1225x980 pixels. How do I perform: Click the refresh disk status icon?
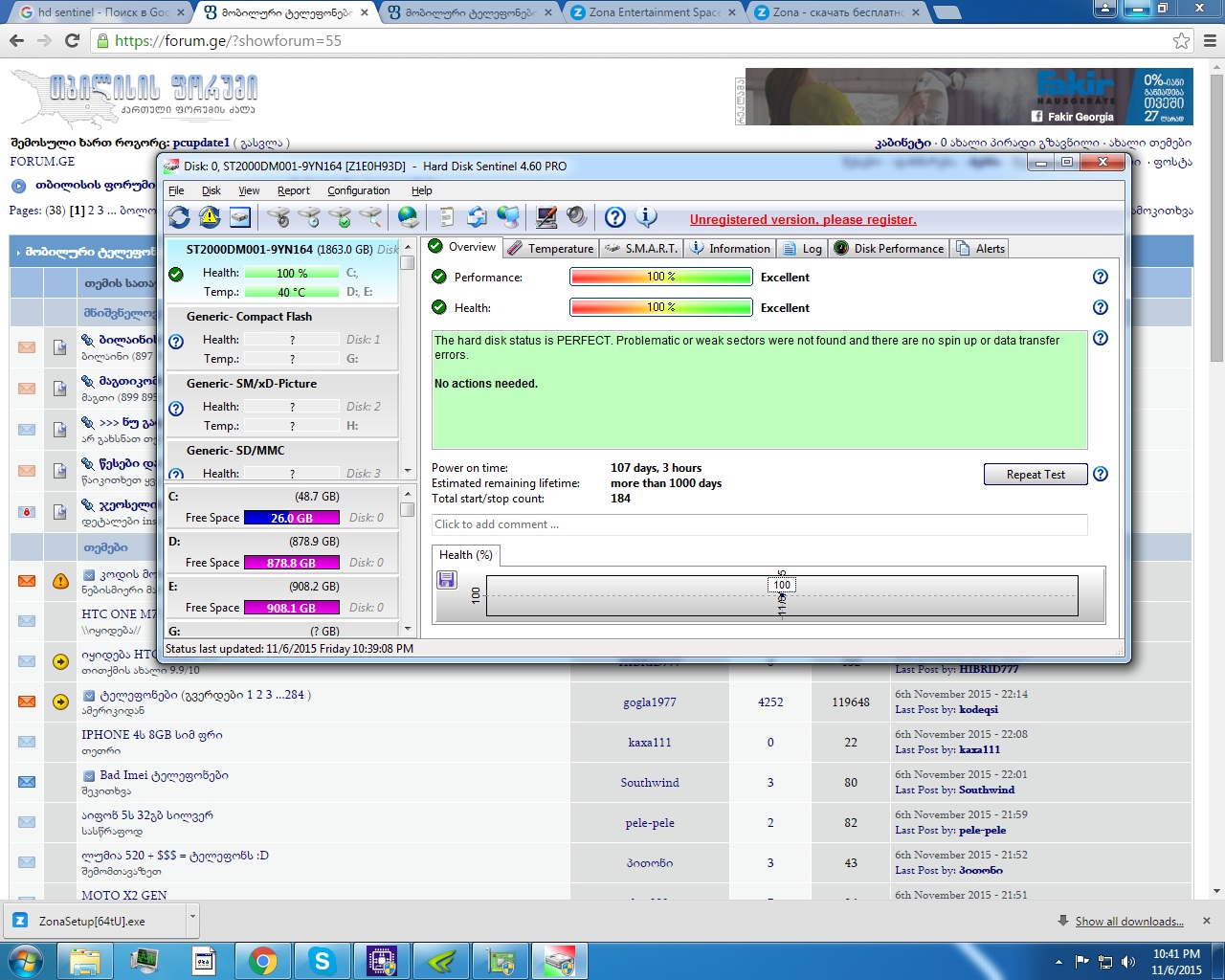pyautogui.click(x=179, y=218)
